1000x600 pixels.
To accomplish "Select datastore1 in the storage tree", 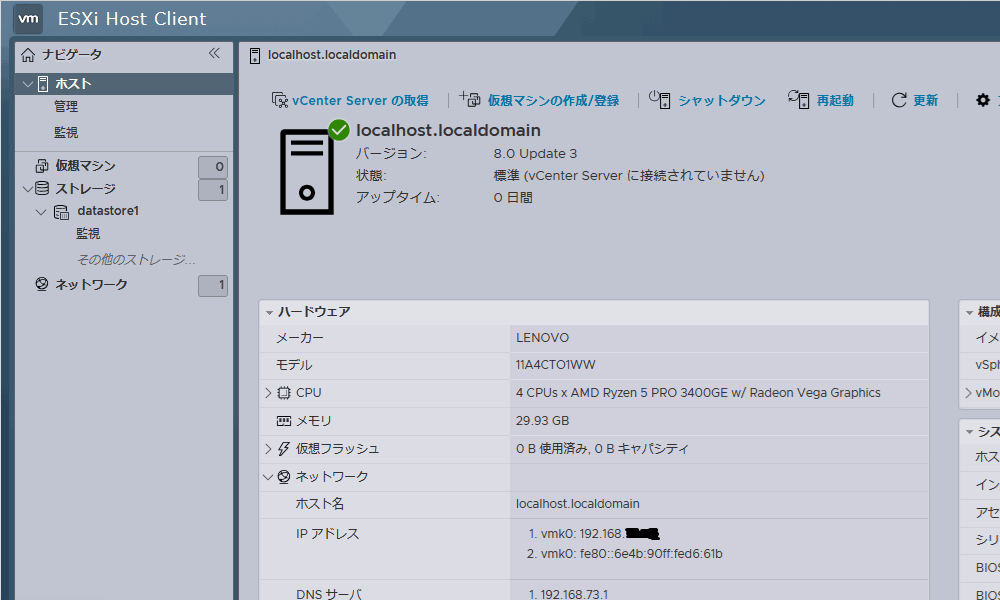I will point(108,211).
